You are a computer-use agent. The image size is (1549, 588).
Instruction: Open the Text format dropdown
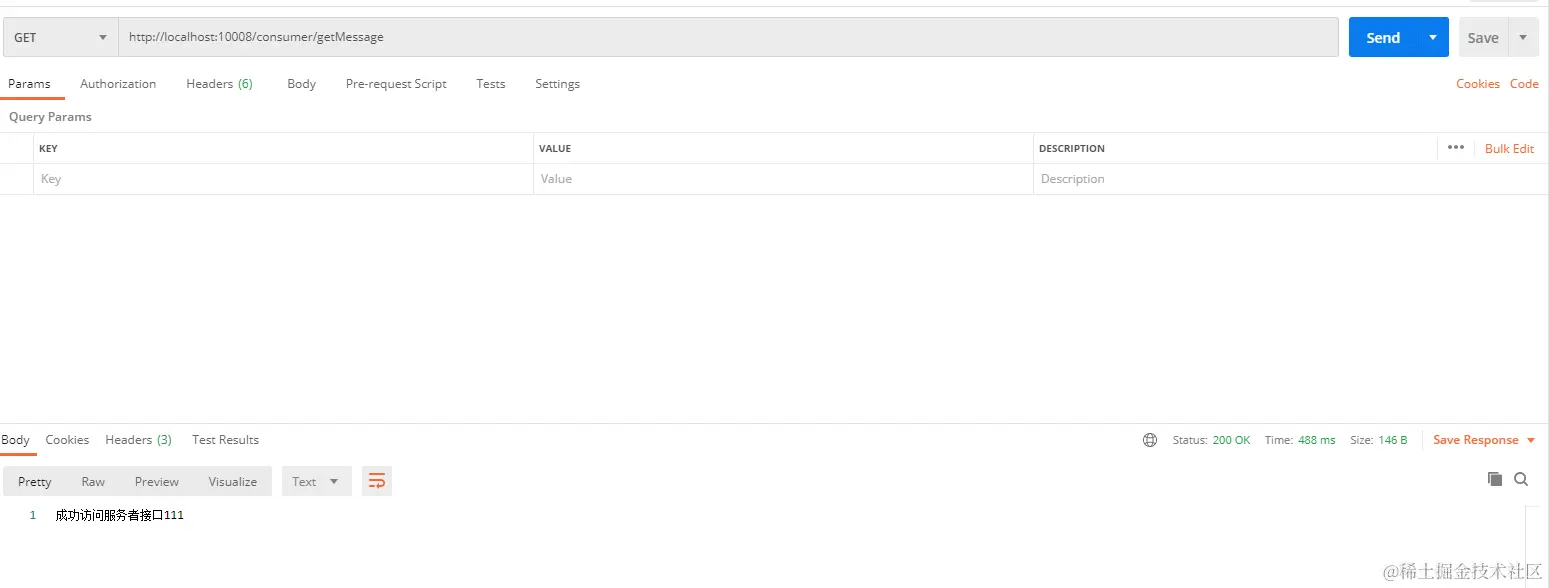tap(317, 481)
